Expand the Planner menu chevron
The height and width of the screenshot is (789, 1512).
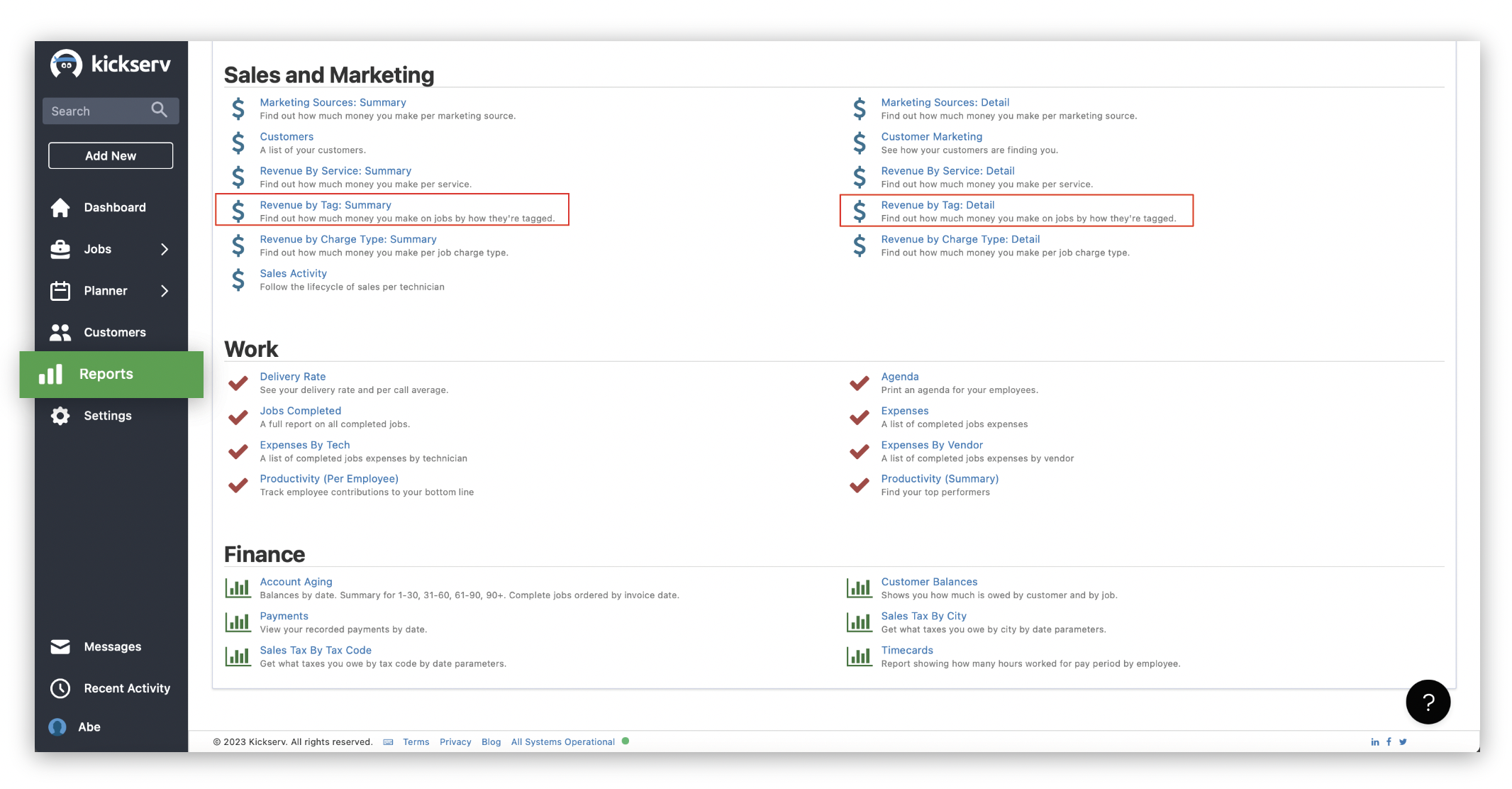tap(165, 291)
